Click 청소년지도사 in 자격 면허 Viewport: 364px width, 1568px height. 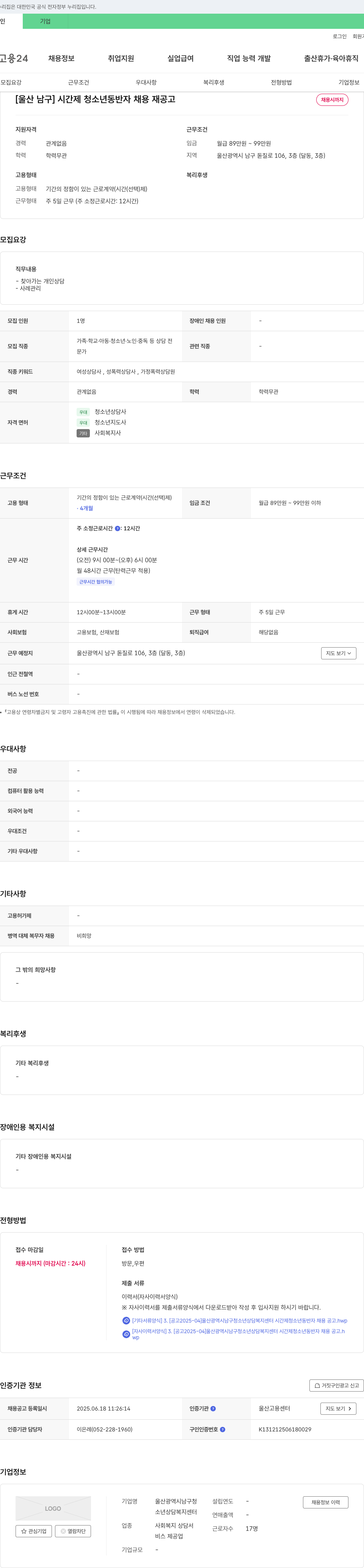(x=110, y=422)
